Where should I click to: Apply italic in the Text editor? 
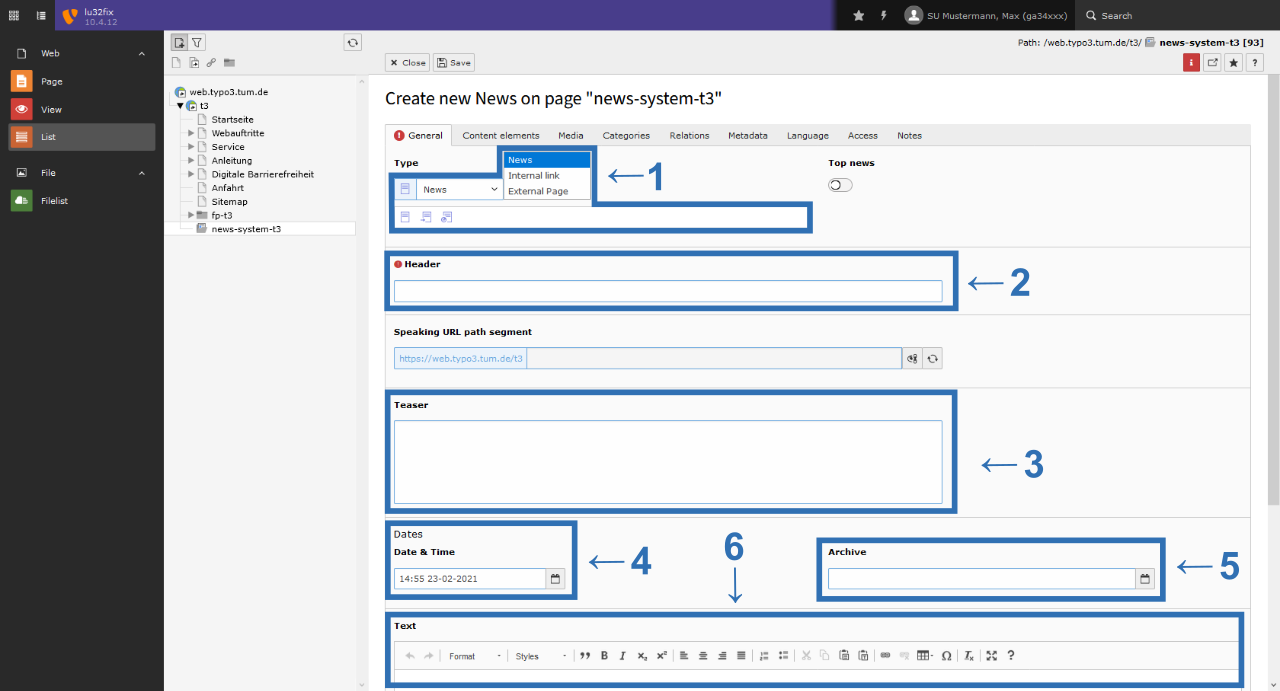[623, 656]
